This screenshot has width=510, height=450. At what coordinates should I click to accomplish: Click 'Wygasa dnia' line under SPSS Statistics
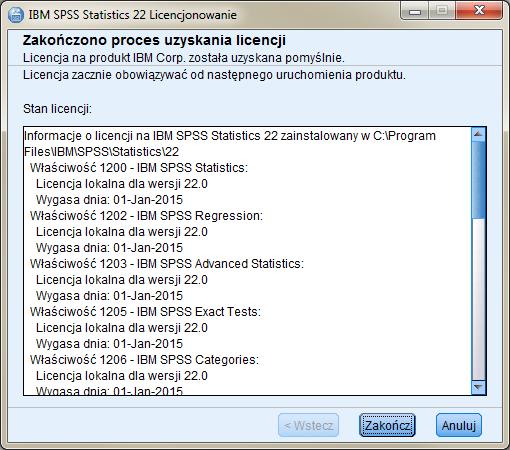(x=109, y=200)
